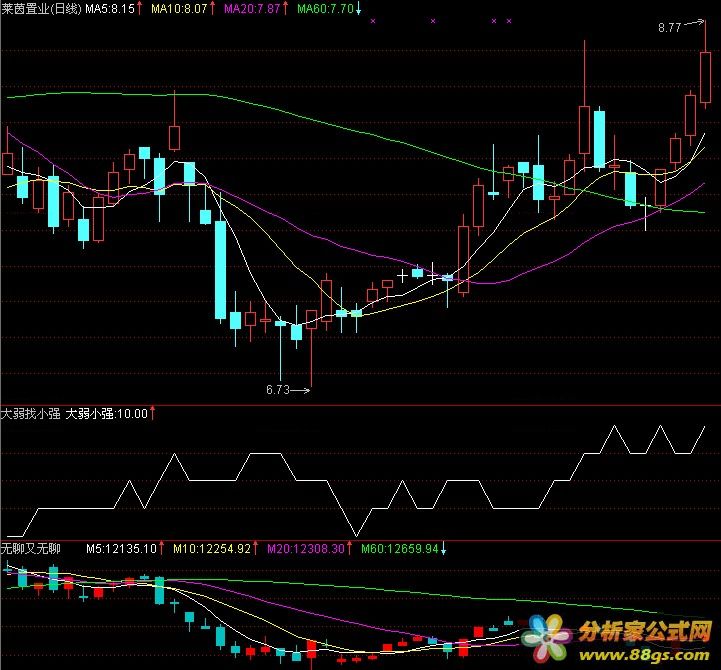Select the MA60:7.70 indicator label

coord(325,9)
